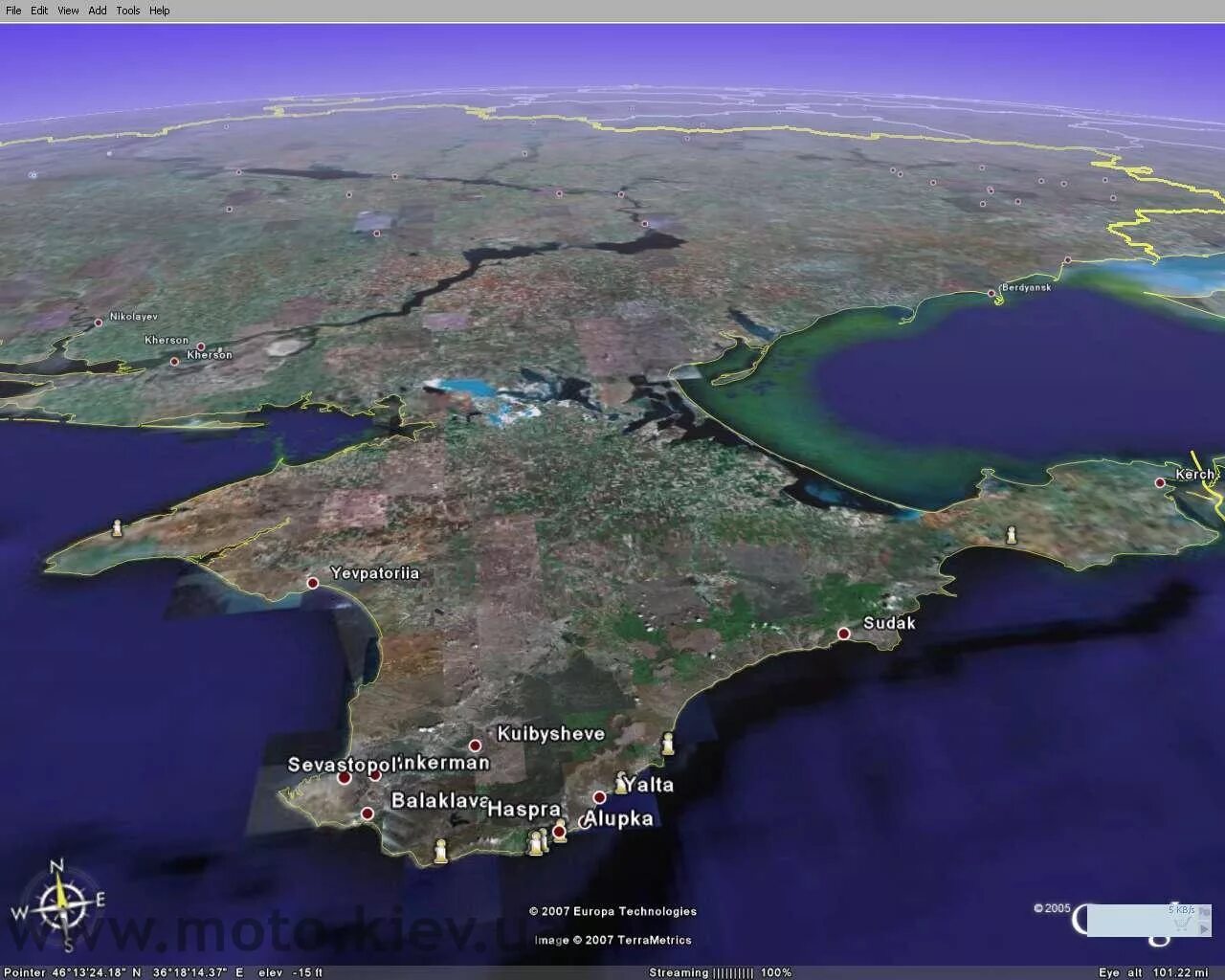
Task: Click the yellow figure icon beside Yalta label
Action: click(621, 782)
